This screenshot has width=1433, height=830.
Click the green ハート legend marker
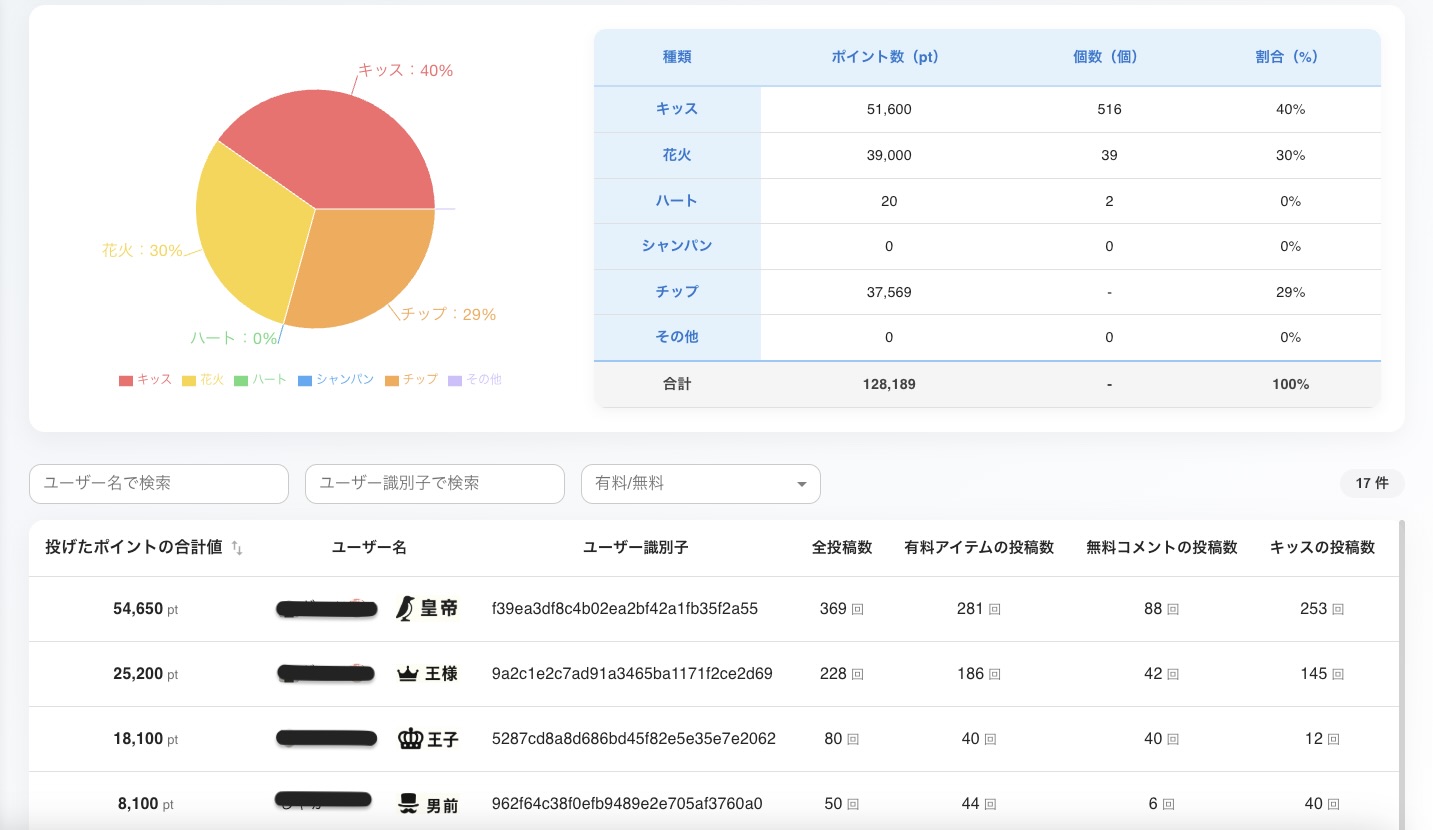[x=241, y=379]
